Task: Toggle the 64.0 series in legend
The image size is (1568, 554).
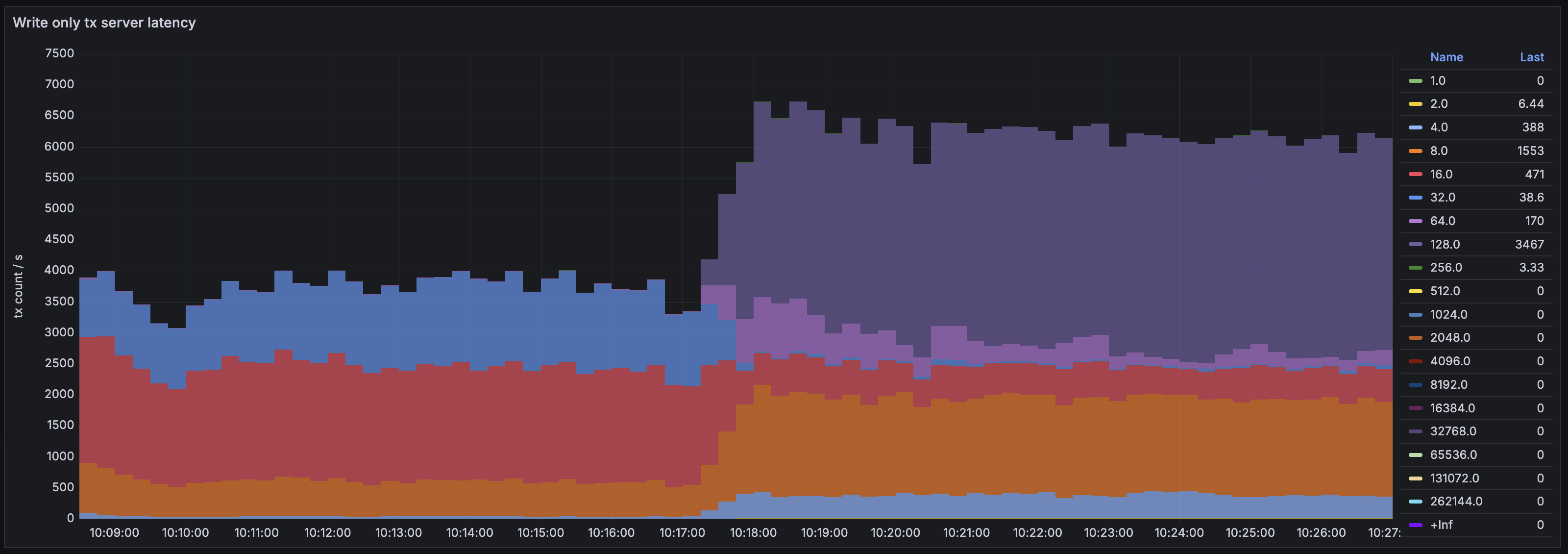Action: (x=1442, y=221)
